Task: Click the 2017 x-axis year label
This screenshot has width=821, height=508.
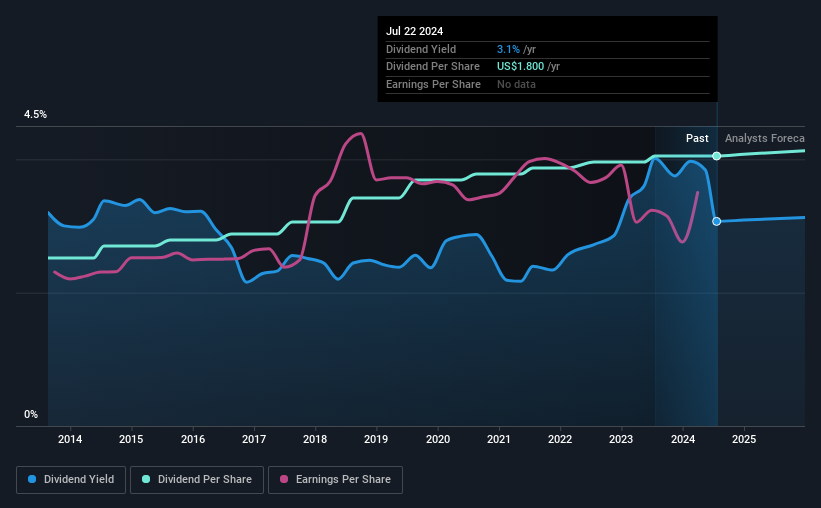Action: click(x=254, y=439)
